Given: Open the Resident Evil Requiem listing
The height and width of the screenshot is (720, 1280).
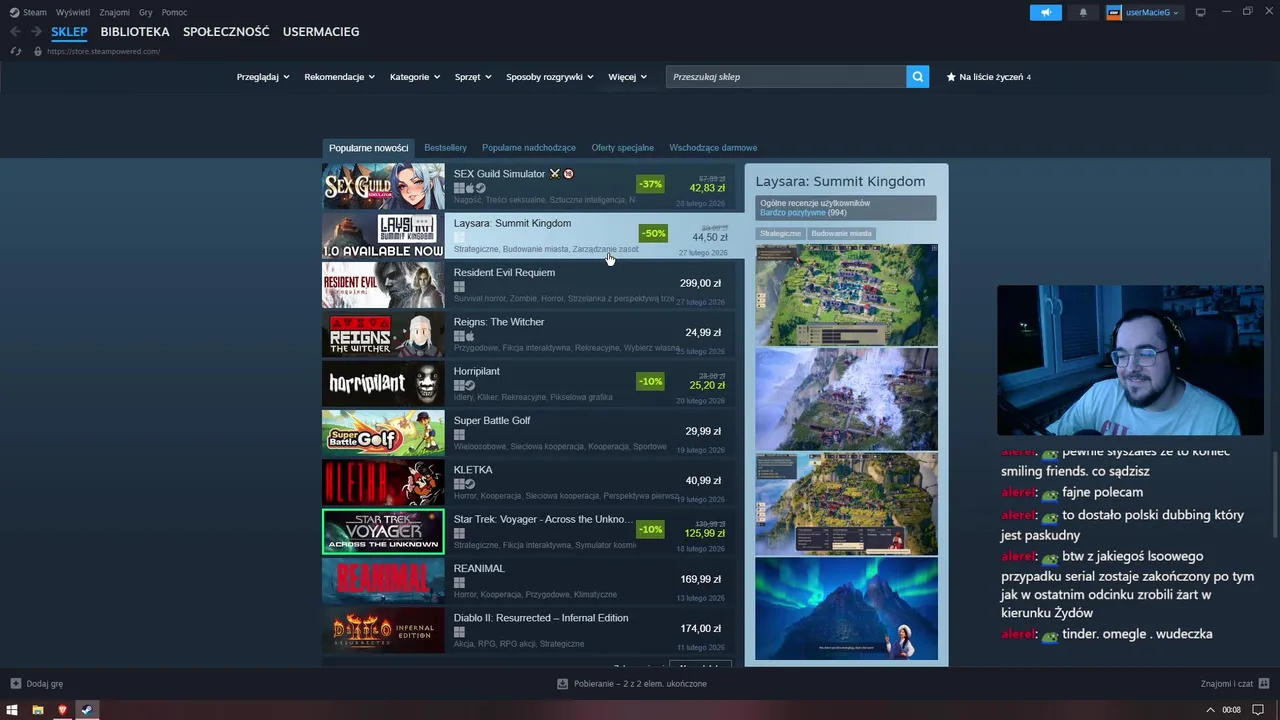Looking at the screenshot, I should coord(528,284).
